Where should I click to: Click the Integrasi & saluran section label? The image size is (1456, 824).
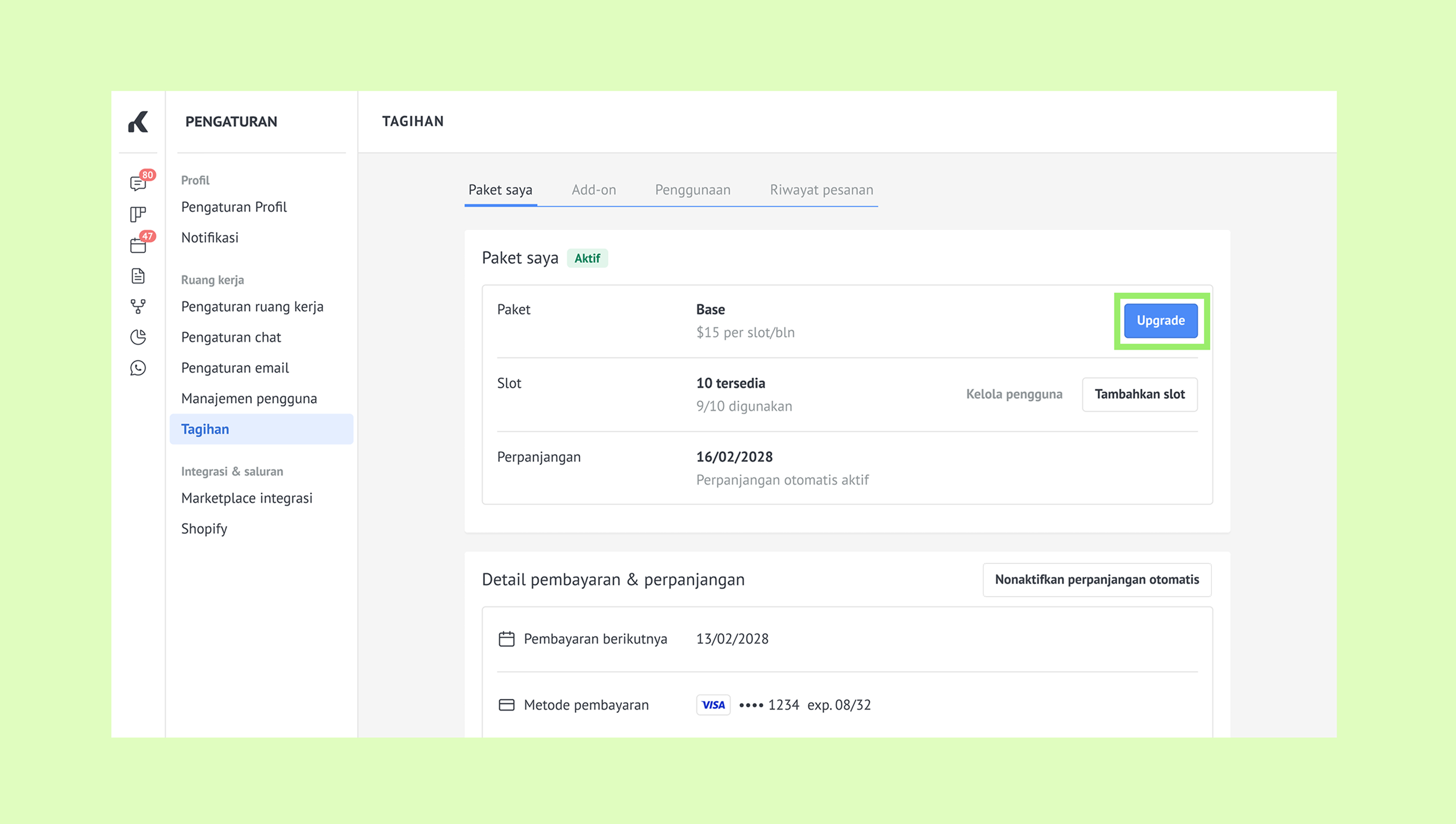(x=232, y=471)
